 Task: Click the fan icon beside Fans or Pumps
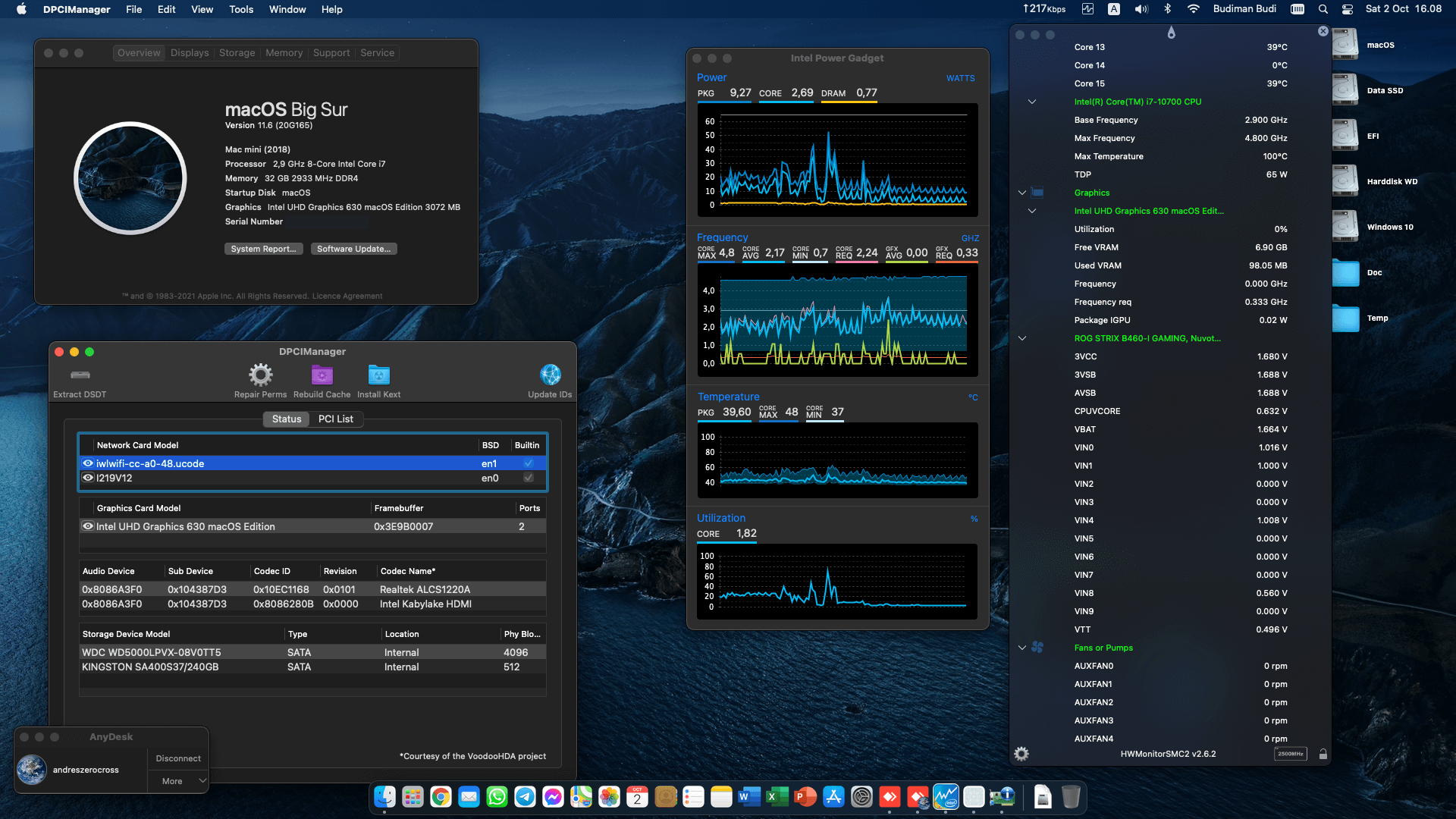1037,648
